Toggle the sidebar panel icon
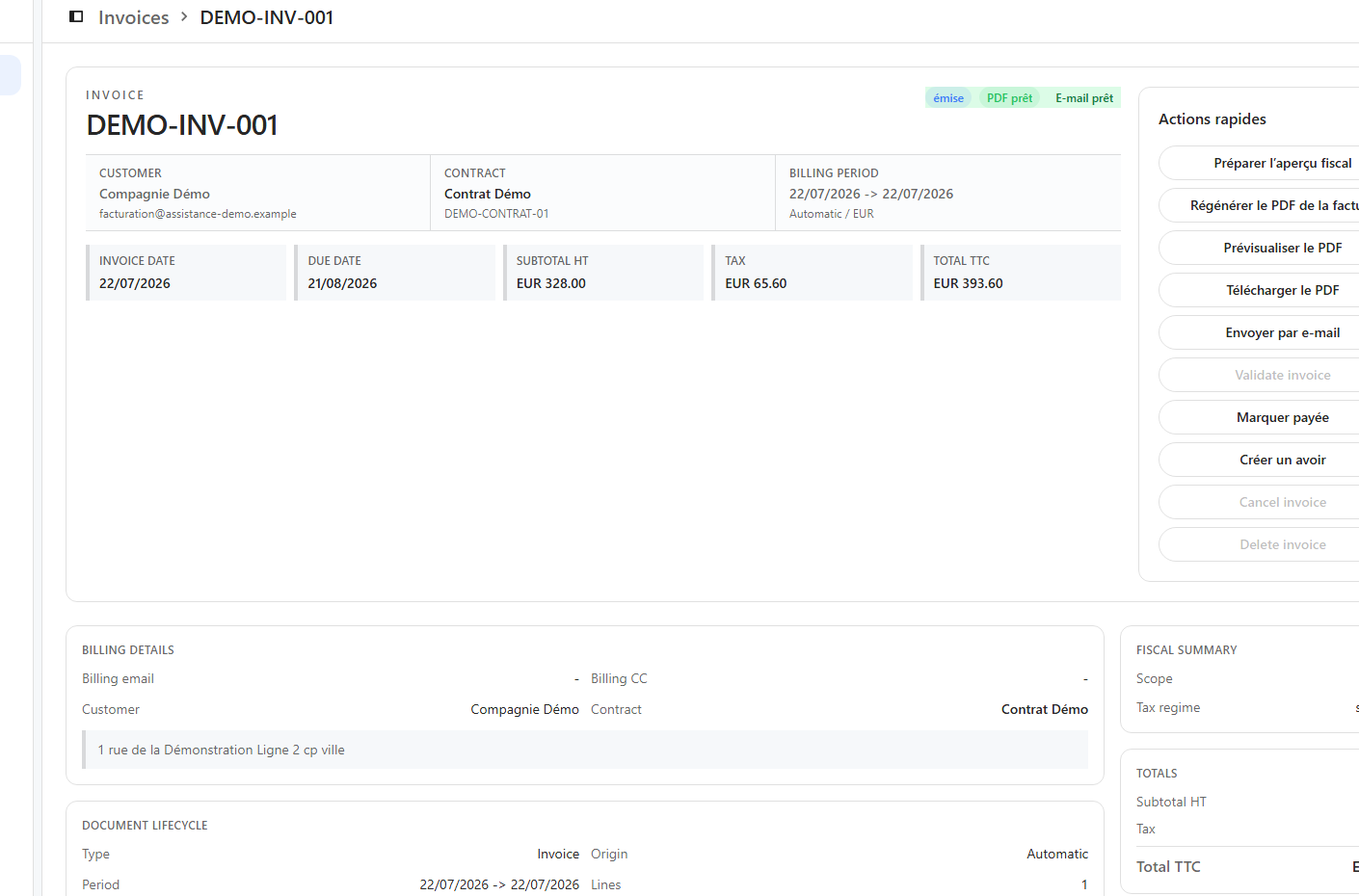The height and width of the screenshot is (896, 1359). click(76, 16)
